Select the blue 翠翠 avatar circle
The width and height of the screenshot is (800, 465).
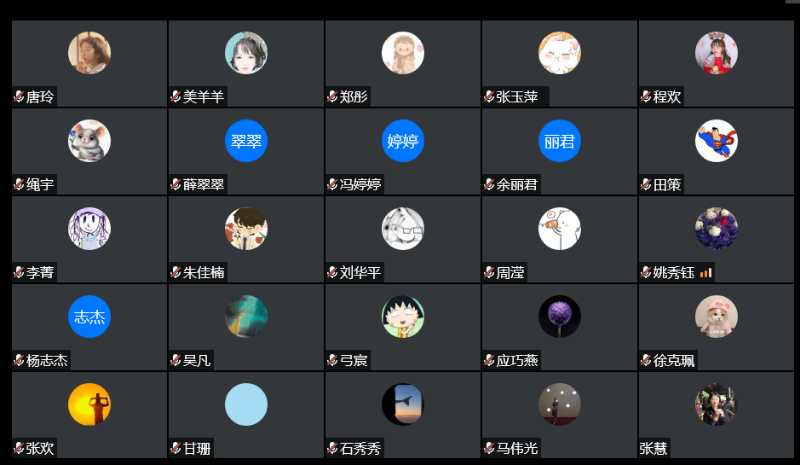pos(246,141)
